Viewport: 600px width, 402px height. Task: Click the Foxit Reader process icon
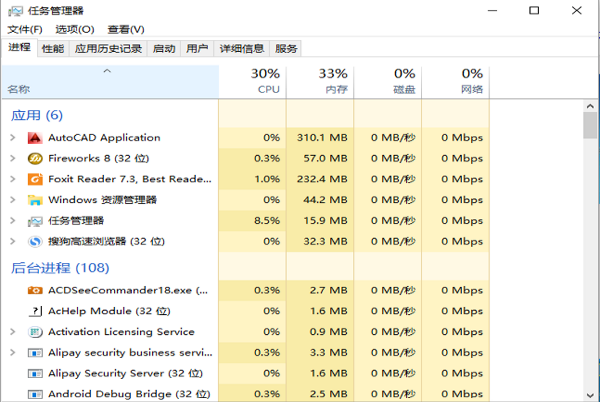tap(34, 179)
